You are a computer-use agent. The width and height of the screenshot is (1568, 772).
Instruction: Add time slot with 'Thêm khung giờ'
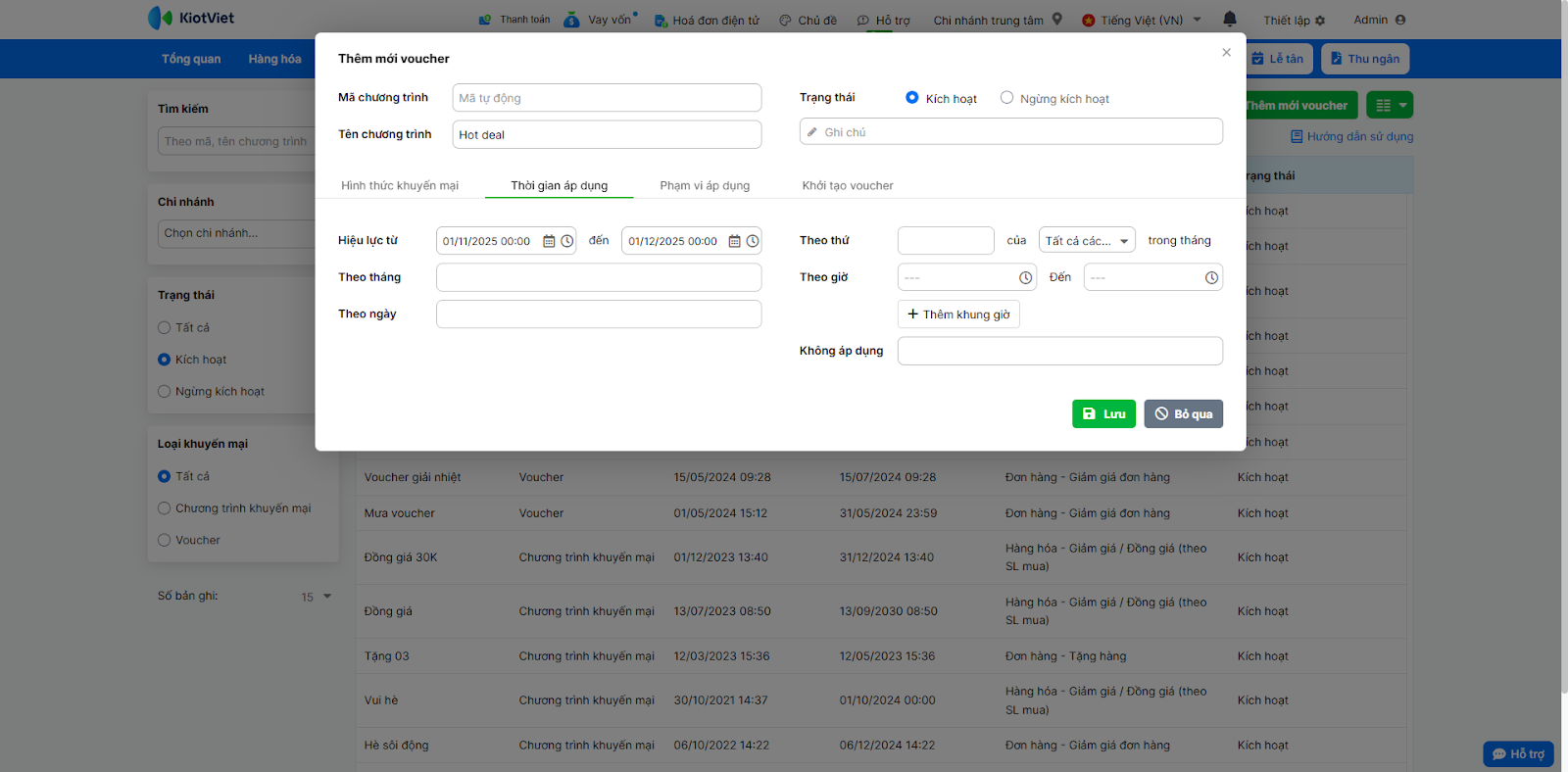coord(958,314)
